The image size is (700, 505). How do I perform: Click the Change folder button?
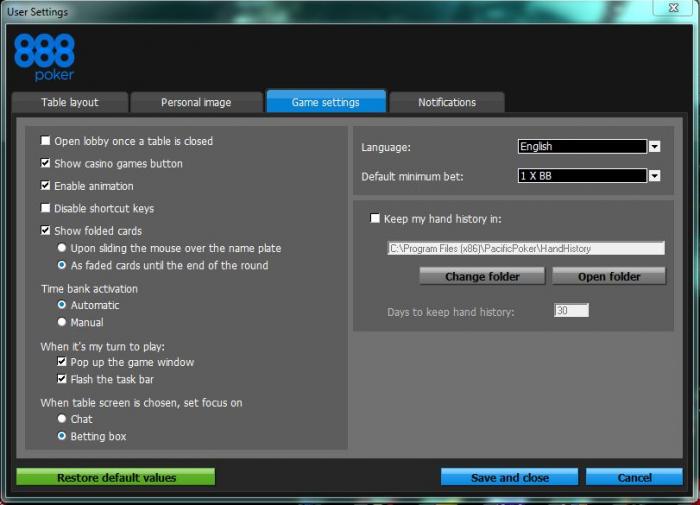[482, 276]
